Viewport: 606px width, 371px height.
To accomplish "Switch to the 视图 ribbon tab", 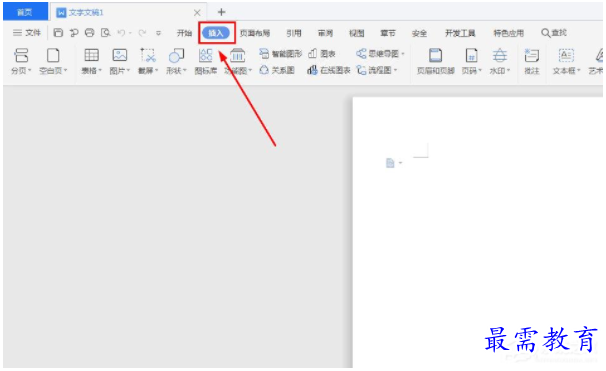I will click(x=356, y=33).
